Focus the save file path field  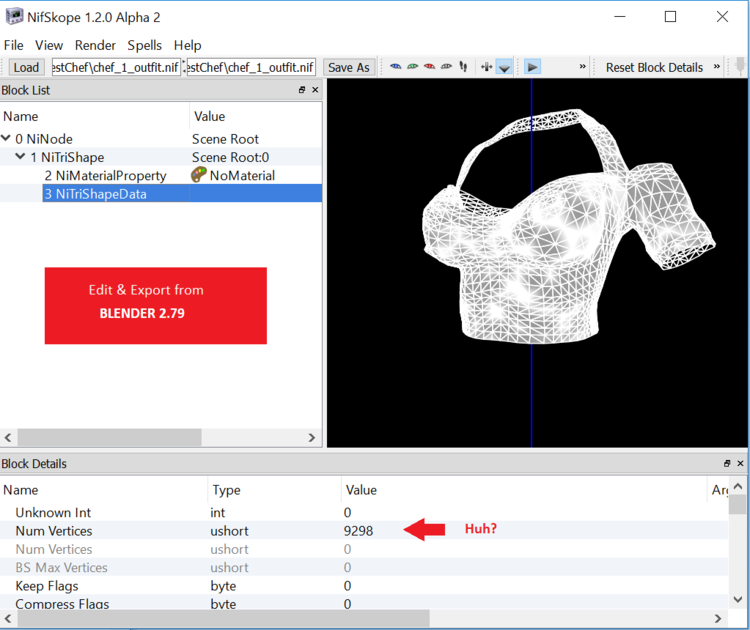pyautogui.click(x=251, y=67)
